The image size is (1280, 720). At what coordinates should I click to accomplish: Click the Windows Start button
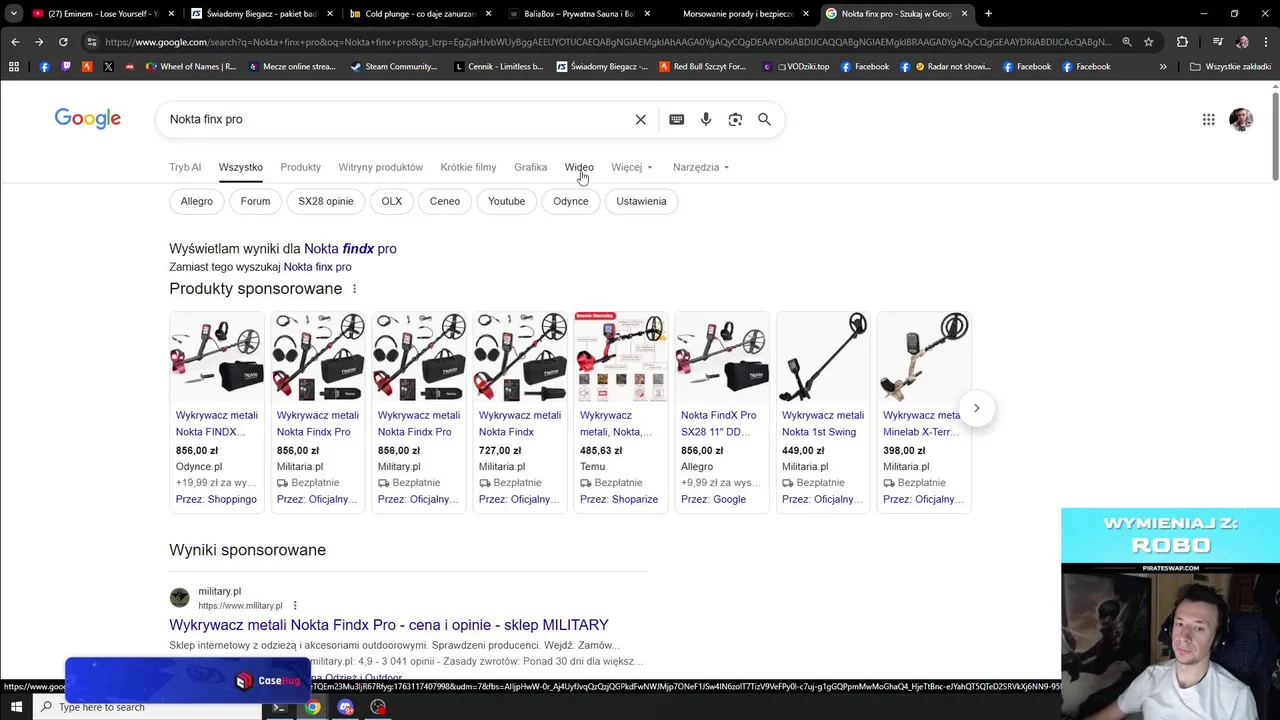[x=16, y=707]
